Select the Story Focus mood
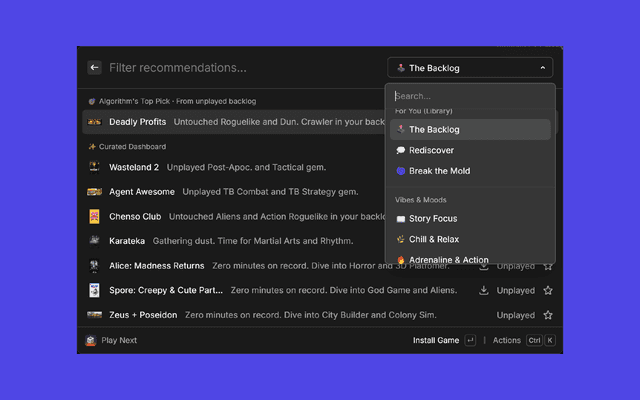640x400 pixels. [x=470, y=219]
